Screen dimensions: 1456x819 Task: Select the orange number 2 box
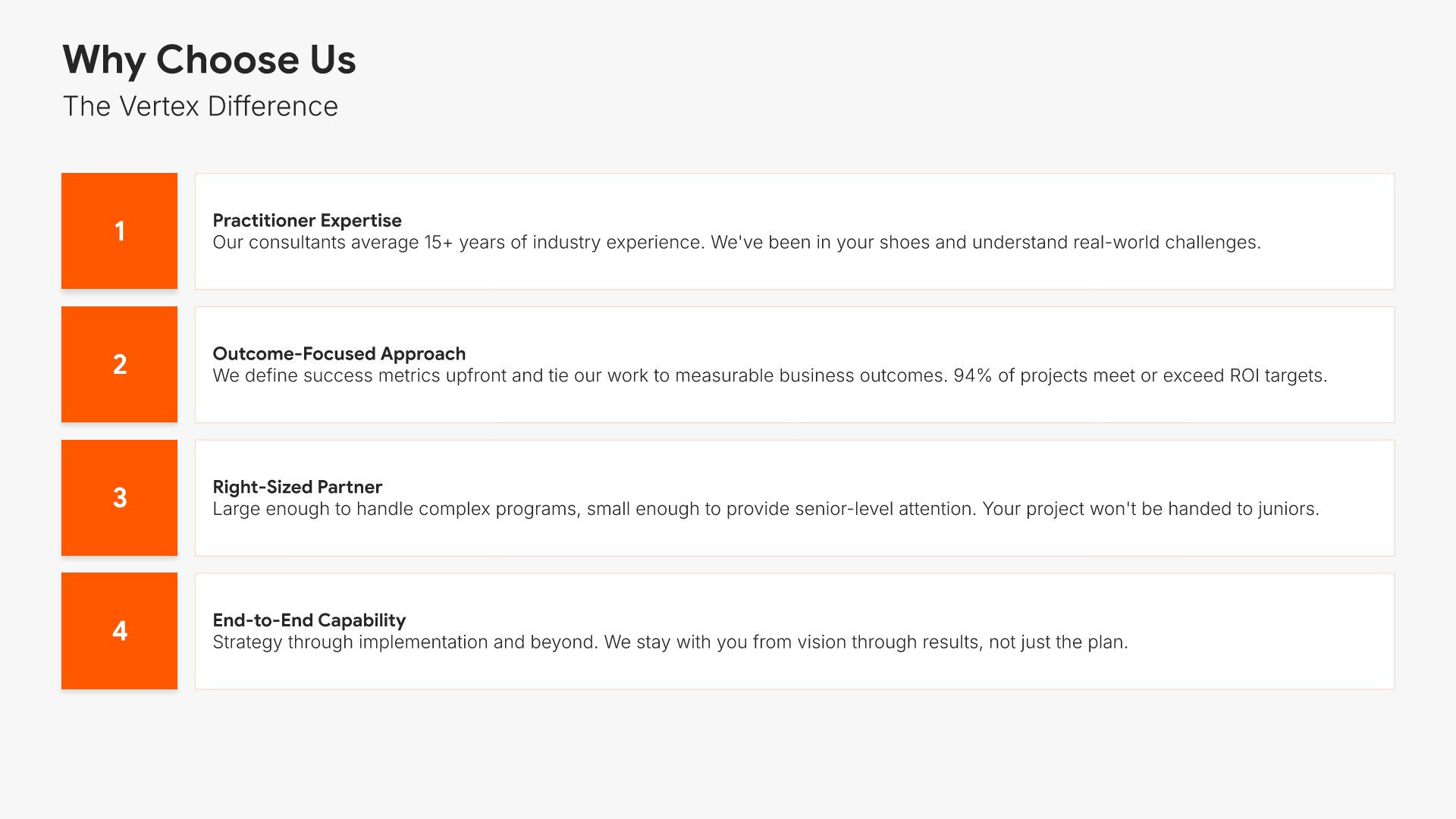[119, 365]
